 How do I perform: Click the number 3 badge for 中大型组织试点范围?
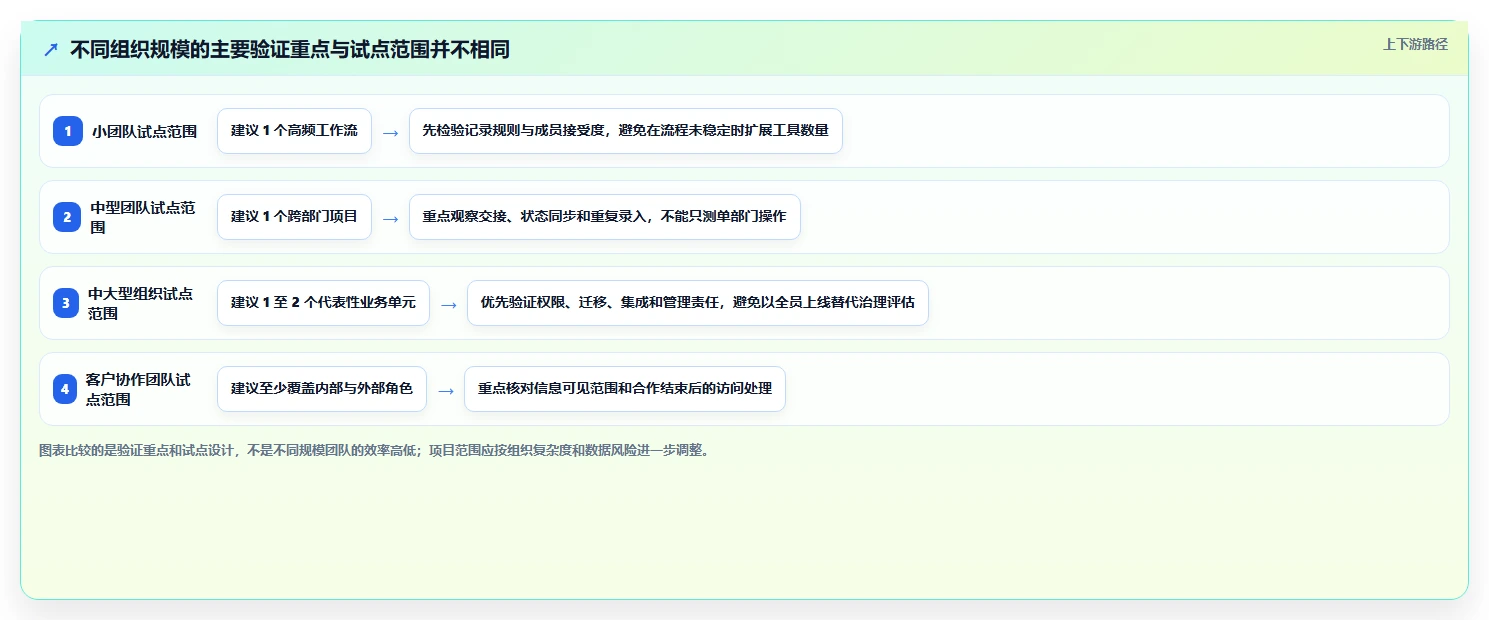click(x=66, y=303)
